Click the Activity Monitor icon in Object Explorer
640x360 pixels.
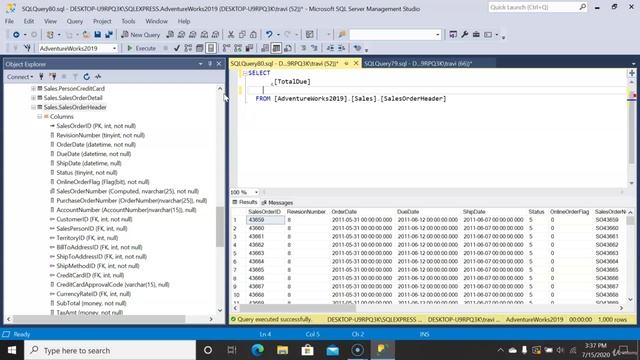point(98,77)
